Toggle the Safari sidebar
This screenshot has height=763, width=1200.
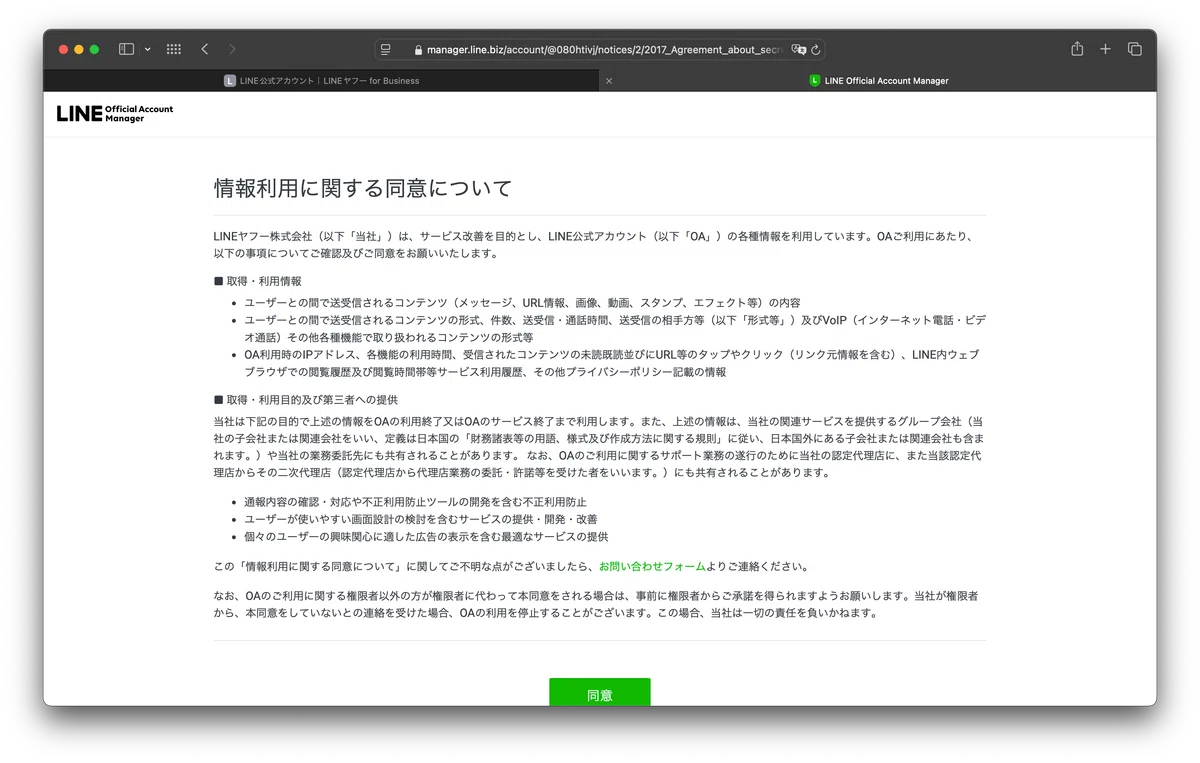(126, 49)
